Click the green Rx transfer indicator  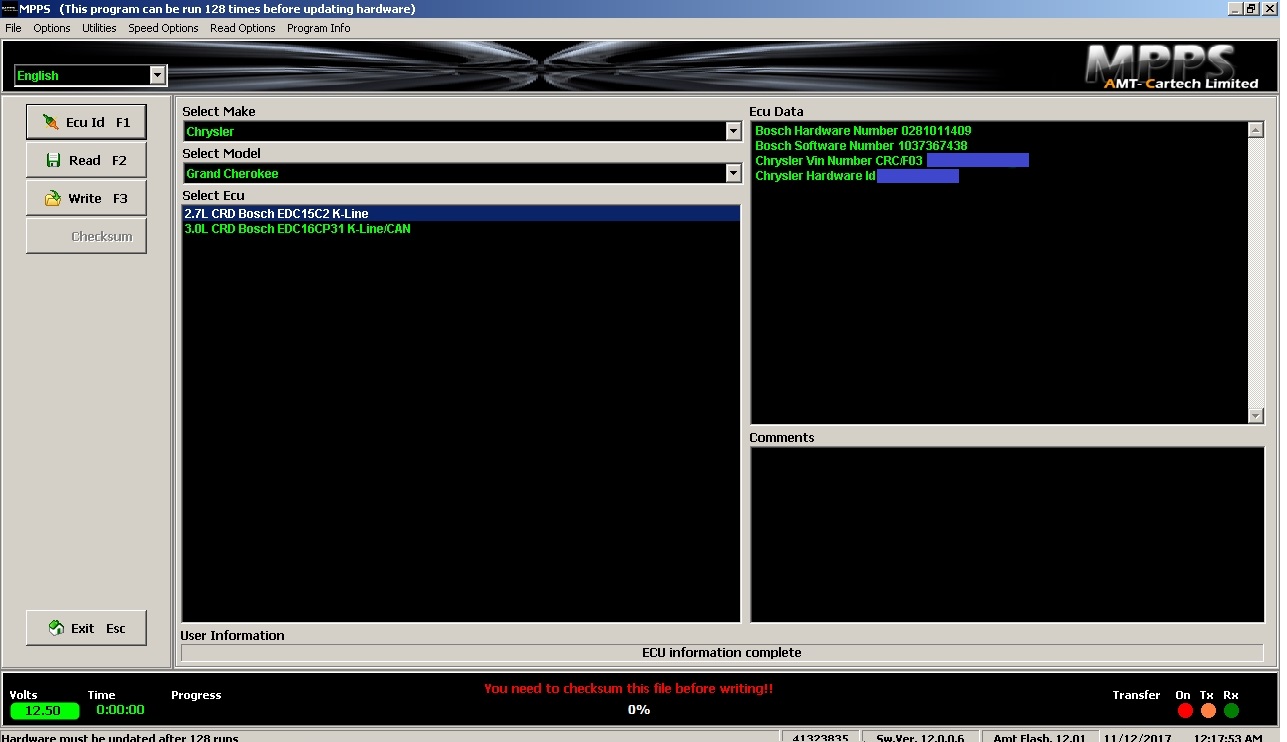coord(1231,710)
